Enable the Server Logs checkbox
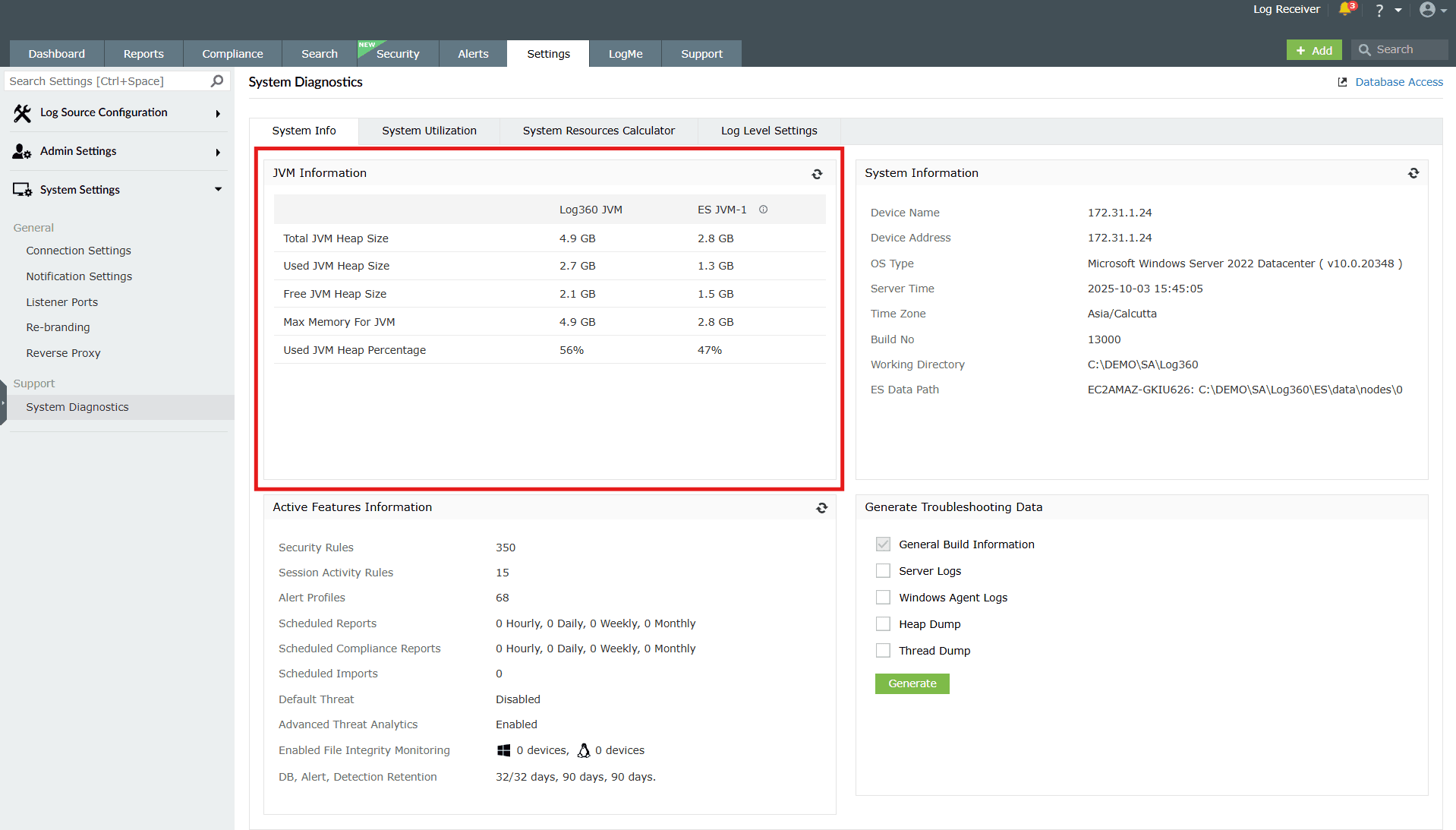Screen dimensions: 1456x830 pyautogui.click(x=883, y=571)
